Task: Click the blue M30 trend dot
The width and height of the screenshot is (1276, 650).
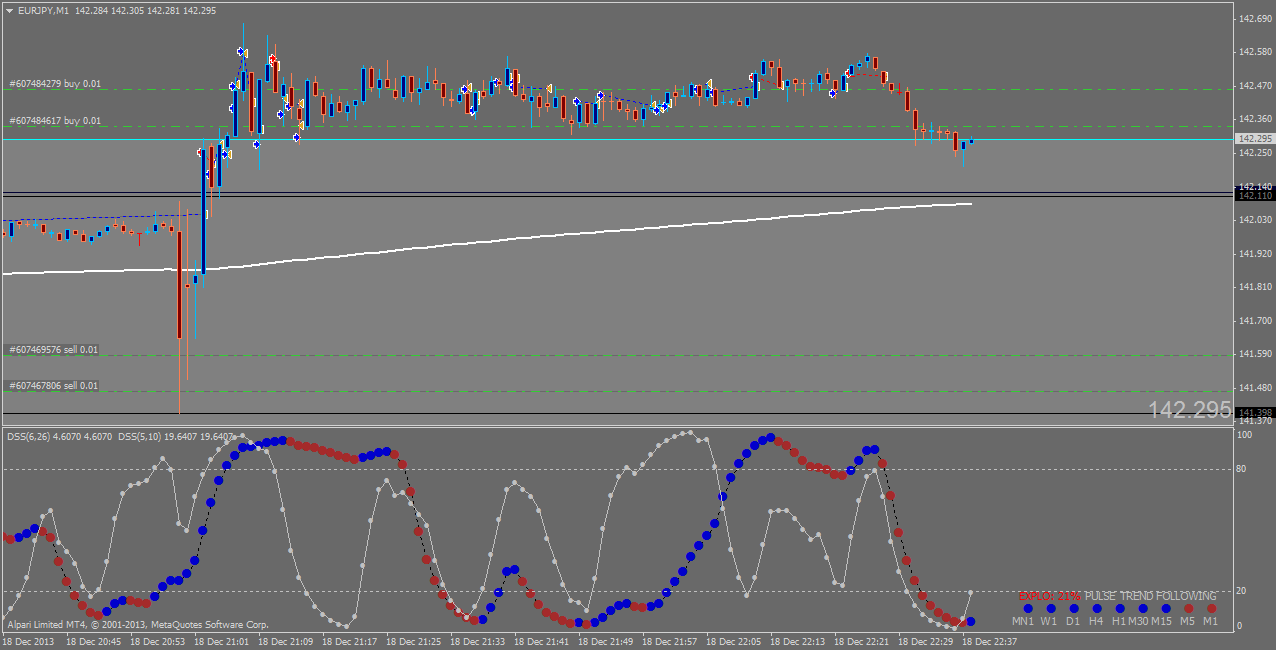Action: (x=1142, y=608)
